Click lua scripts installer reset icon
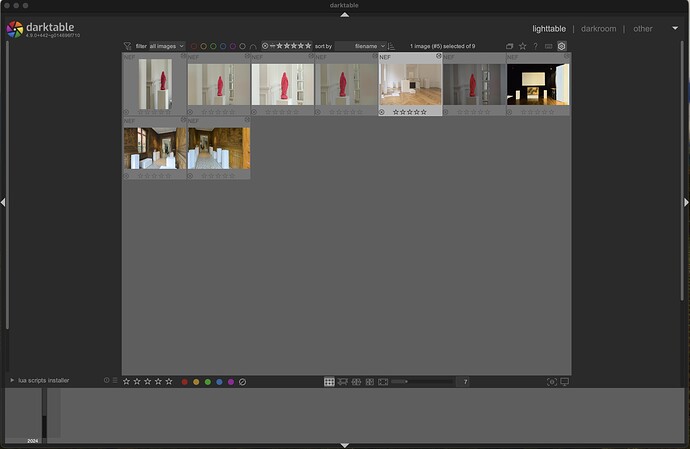Image resolution: width=690 pixels, height=449 pixels. tap(106, 380)
